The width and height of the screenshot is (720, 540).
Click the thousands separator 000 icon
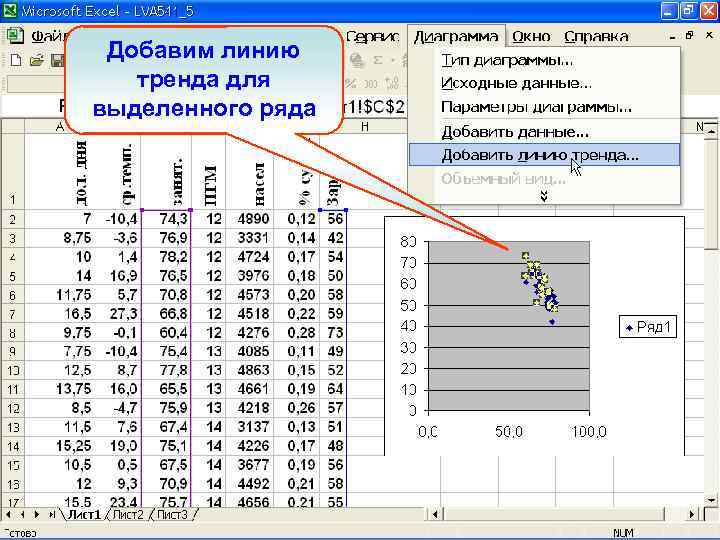[x=371, y=84]
